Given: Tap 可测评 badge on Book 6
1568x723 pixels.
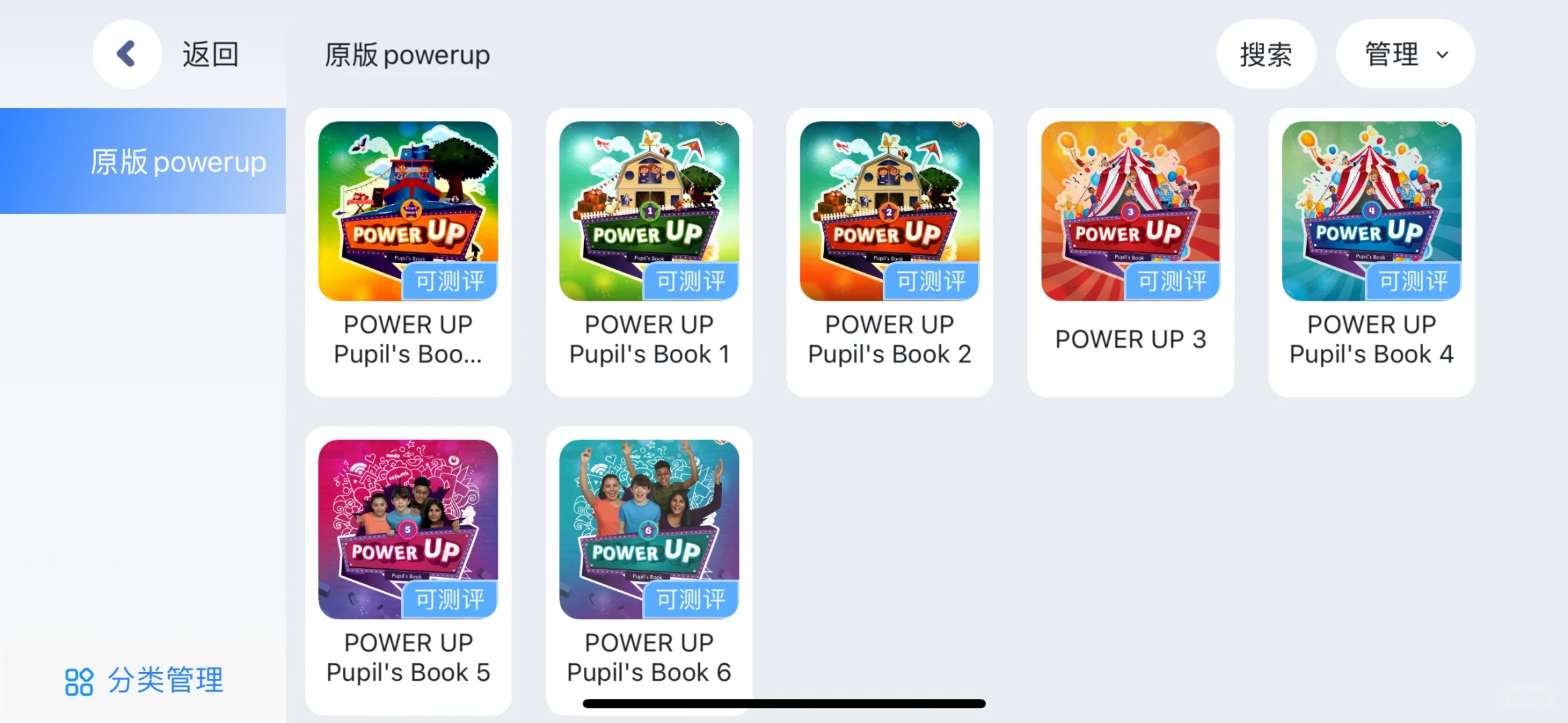Looking at the screenshot, I should click(691, 599).
